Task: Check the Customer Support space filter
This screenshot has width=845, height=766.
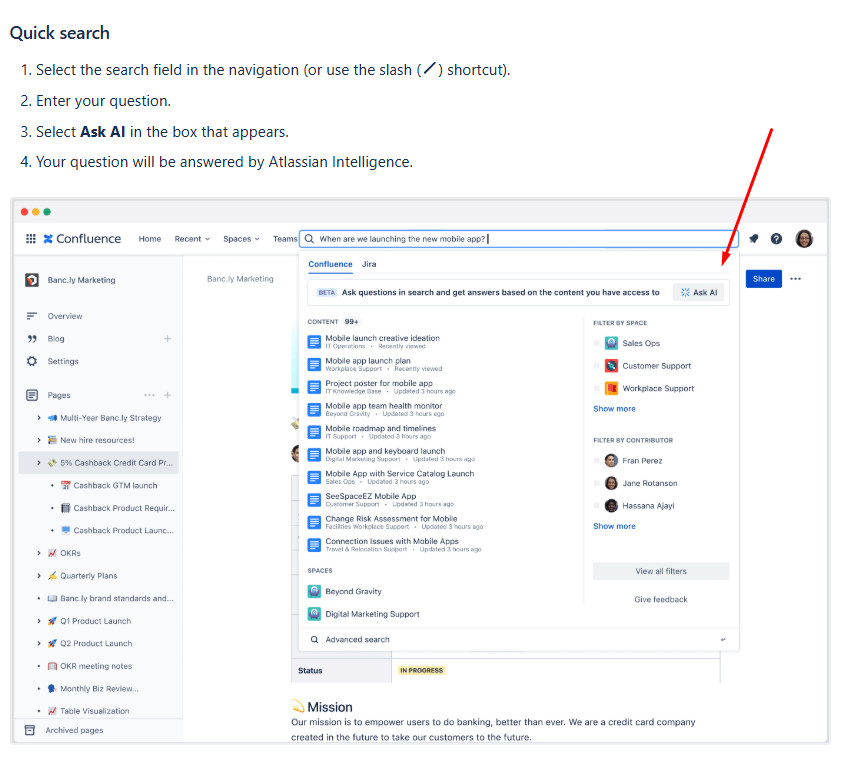Action: [x=597, y=366]
